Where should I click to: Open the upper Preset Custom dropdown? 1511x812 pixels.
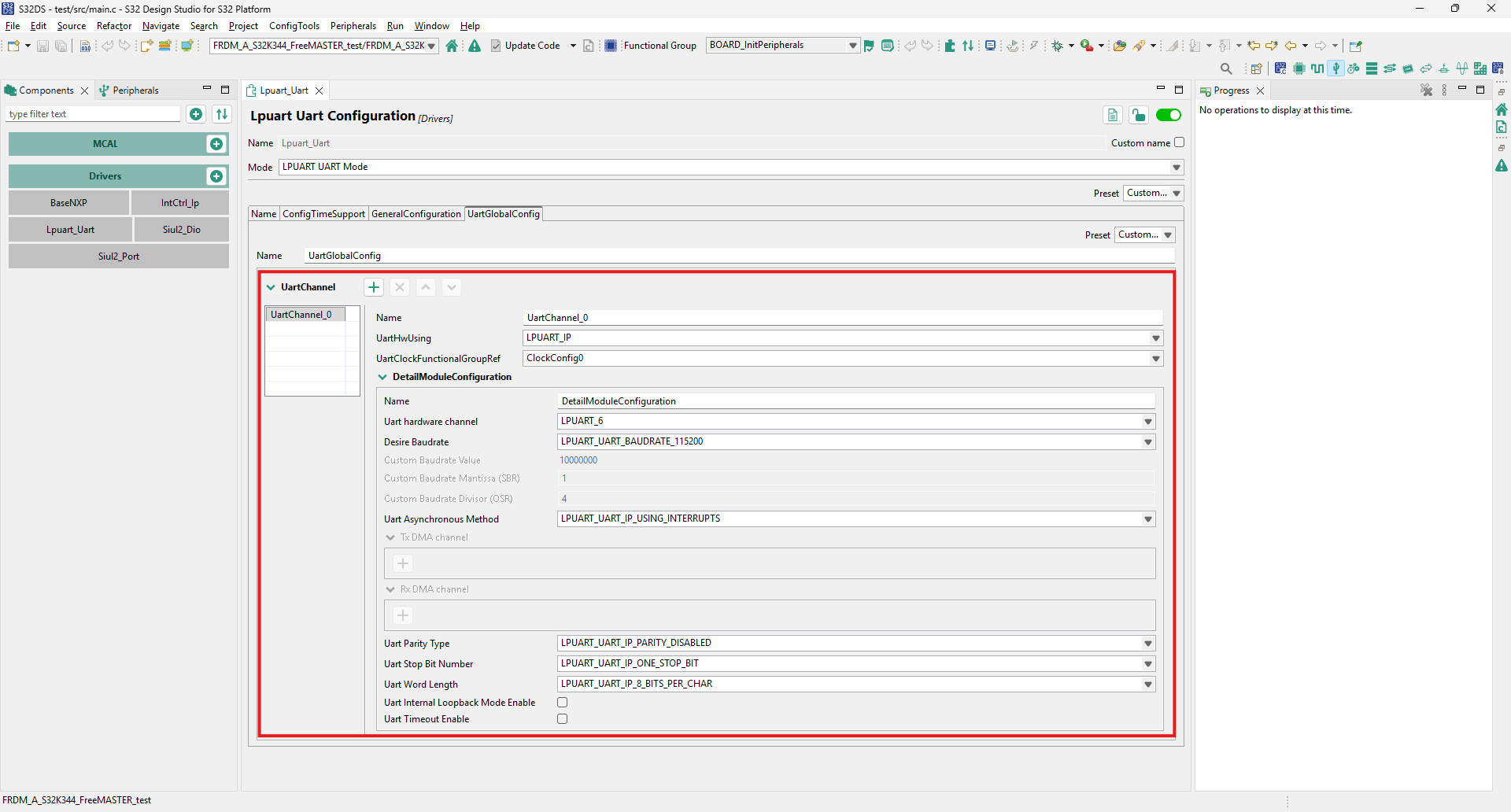click(x=1154, y=194)
